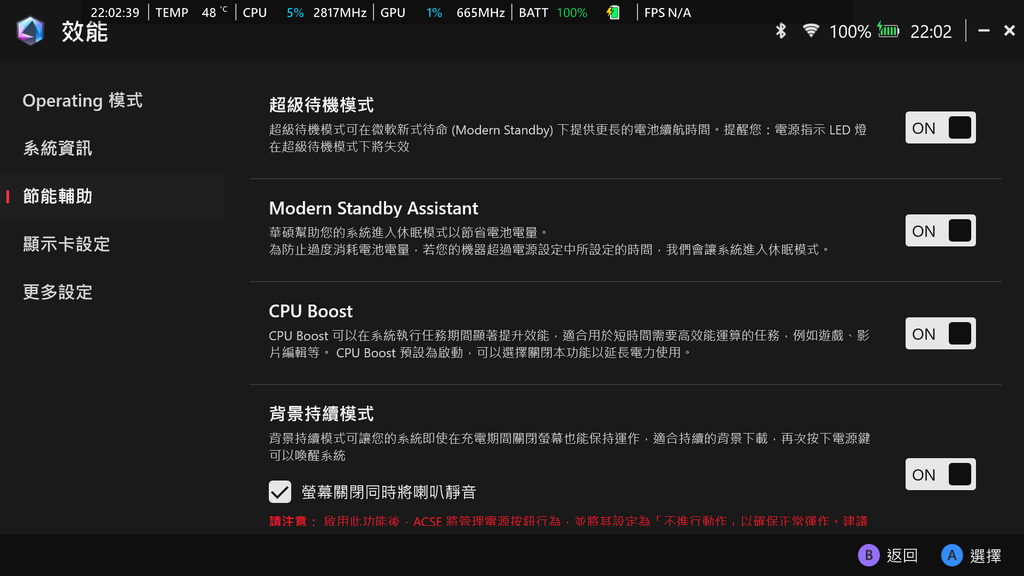Screen dimensions: 1024x576
Task: Click the 返回 back button label
Action: click(901, 556)
